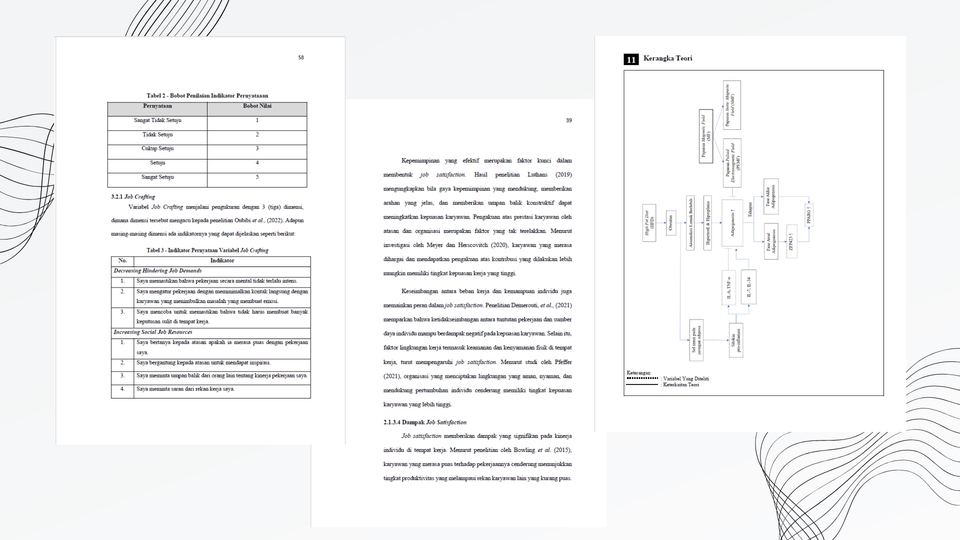This screenshot has height=540, width=960.
Task: Click the 'Sitokin pro-inflamasi' diagram box
Action: tap(735, 340)
